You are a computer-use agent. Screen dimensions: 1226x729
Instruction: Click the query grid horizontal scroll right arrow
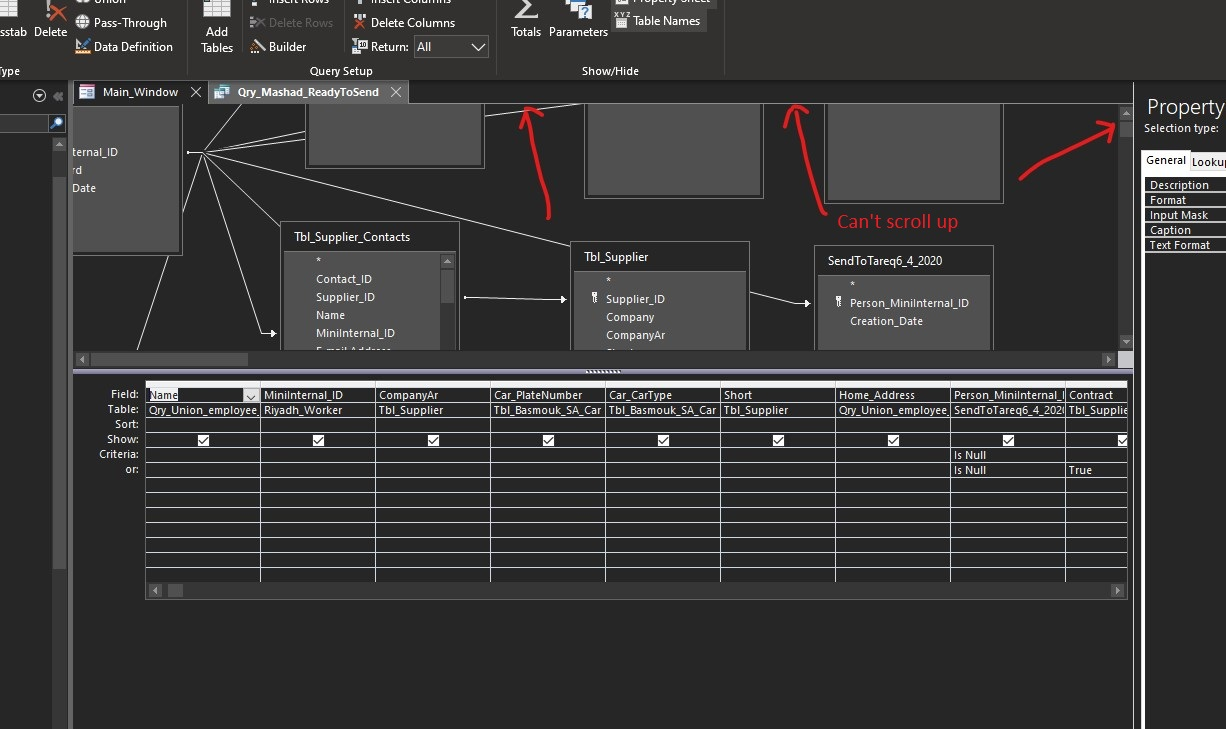click(1118, 591)
